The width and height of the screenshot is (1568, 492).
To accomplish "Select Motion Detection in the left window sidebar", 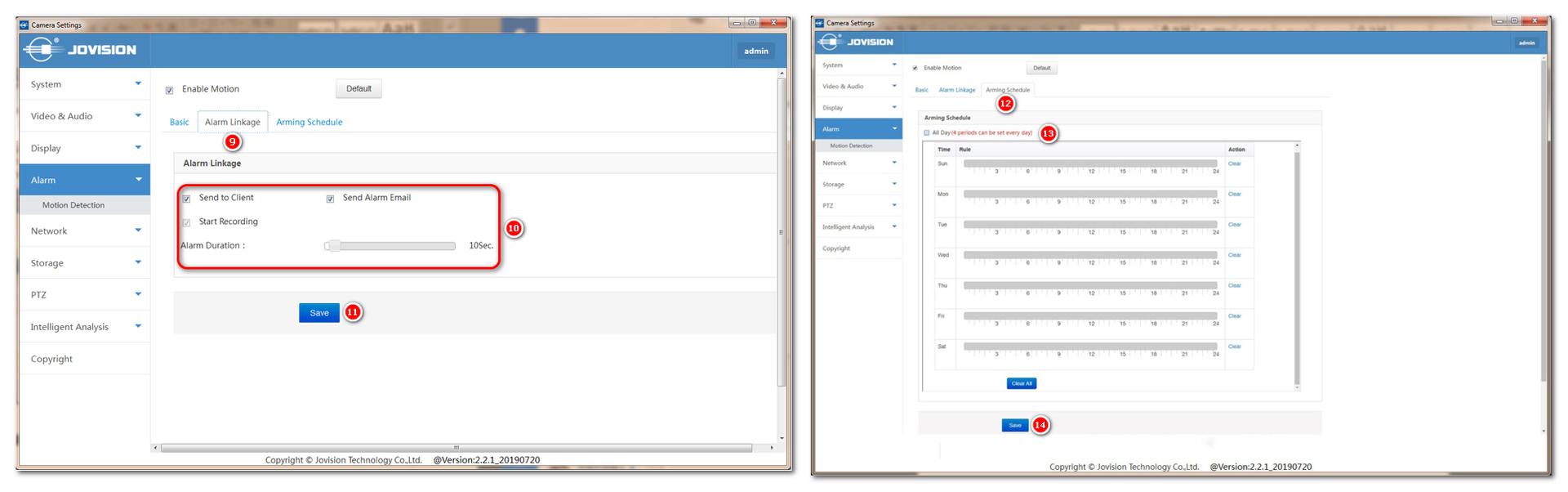I will [73, 205].
